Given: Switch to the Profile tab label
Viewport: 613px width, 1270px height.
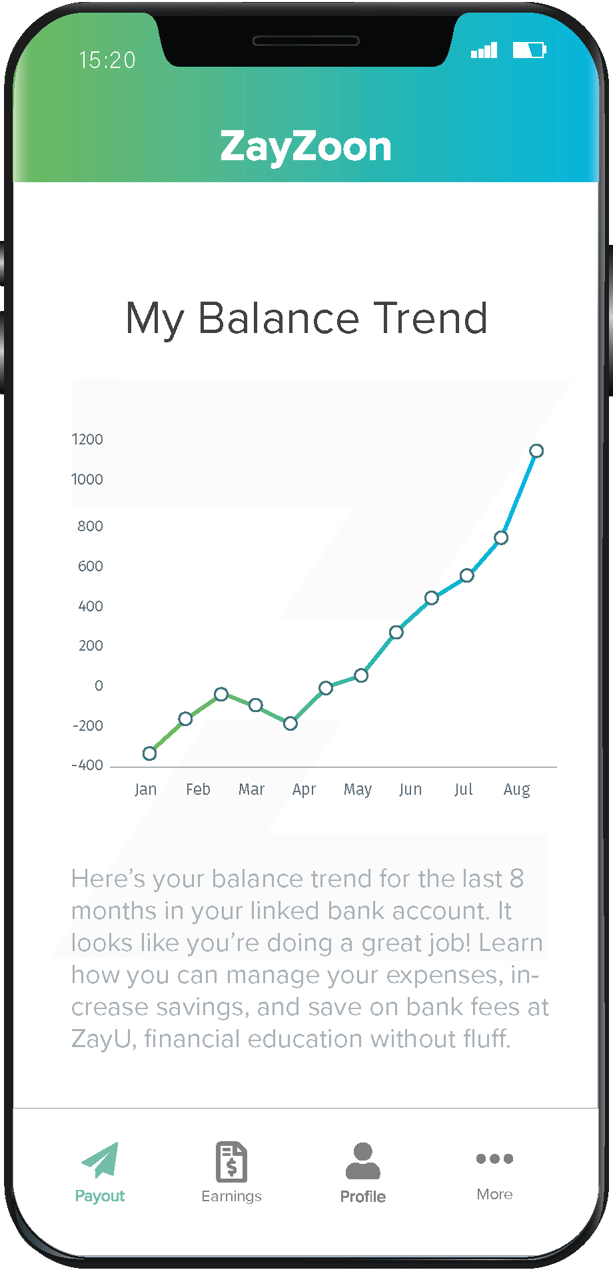Looking at the screenshot, I should pyautogui.click(x=363, y=1196).
